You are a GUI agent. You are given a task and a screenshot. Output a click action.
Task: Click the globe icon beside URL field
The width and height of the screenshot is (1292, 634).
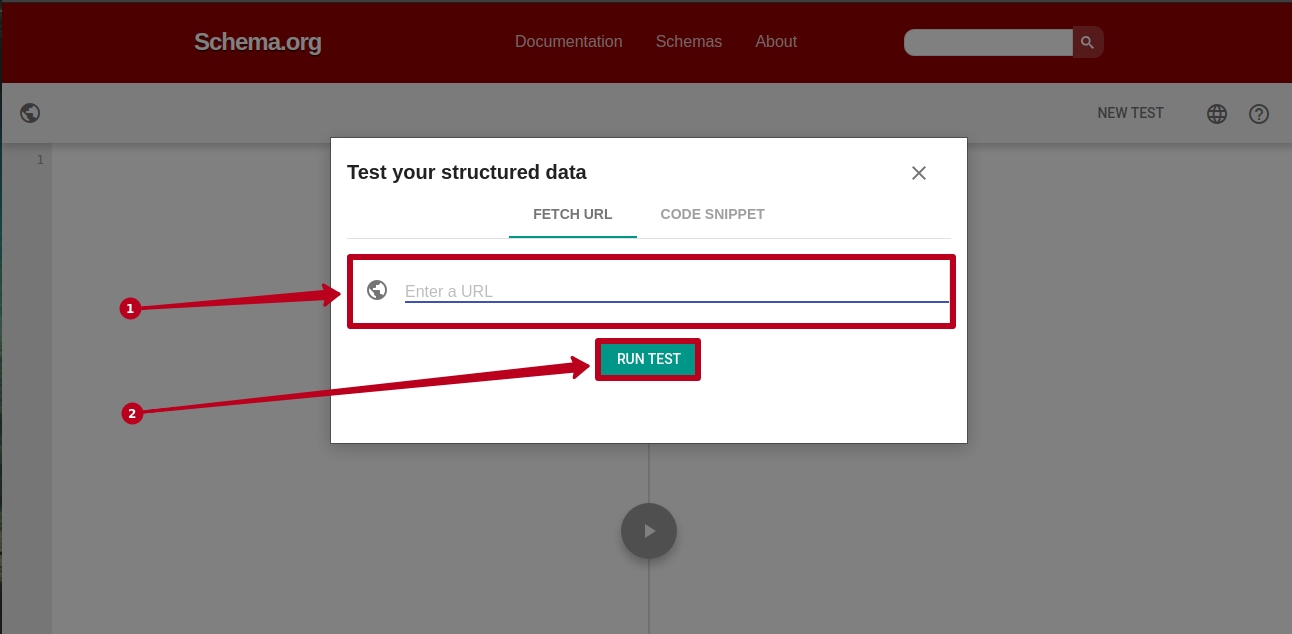377,290
